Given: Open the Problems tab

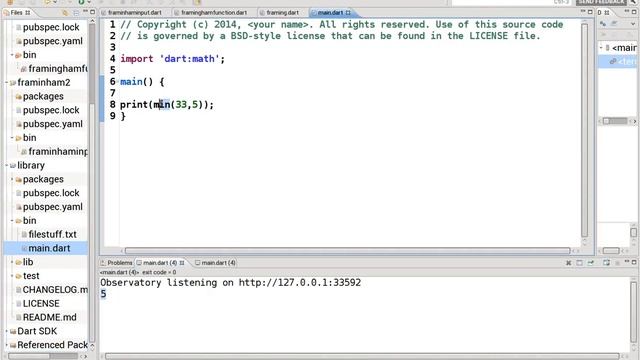Looking at the screenshot, I should (x=117, y=263).
